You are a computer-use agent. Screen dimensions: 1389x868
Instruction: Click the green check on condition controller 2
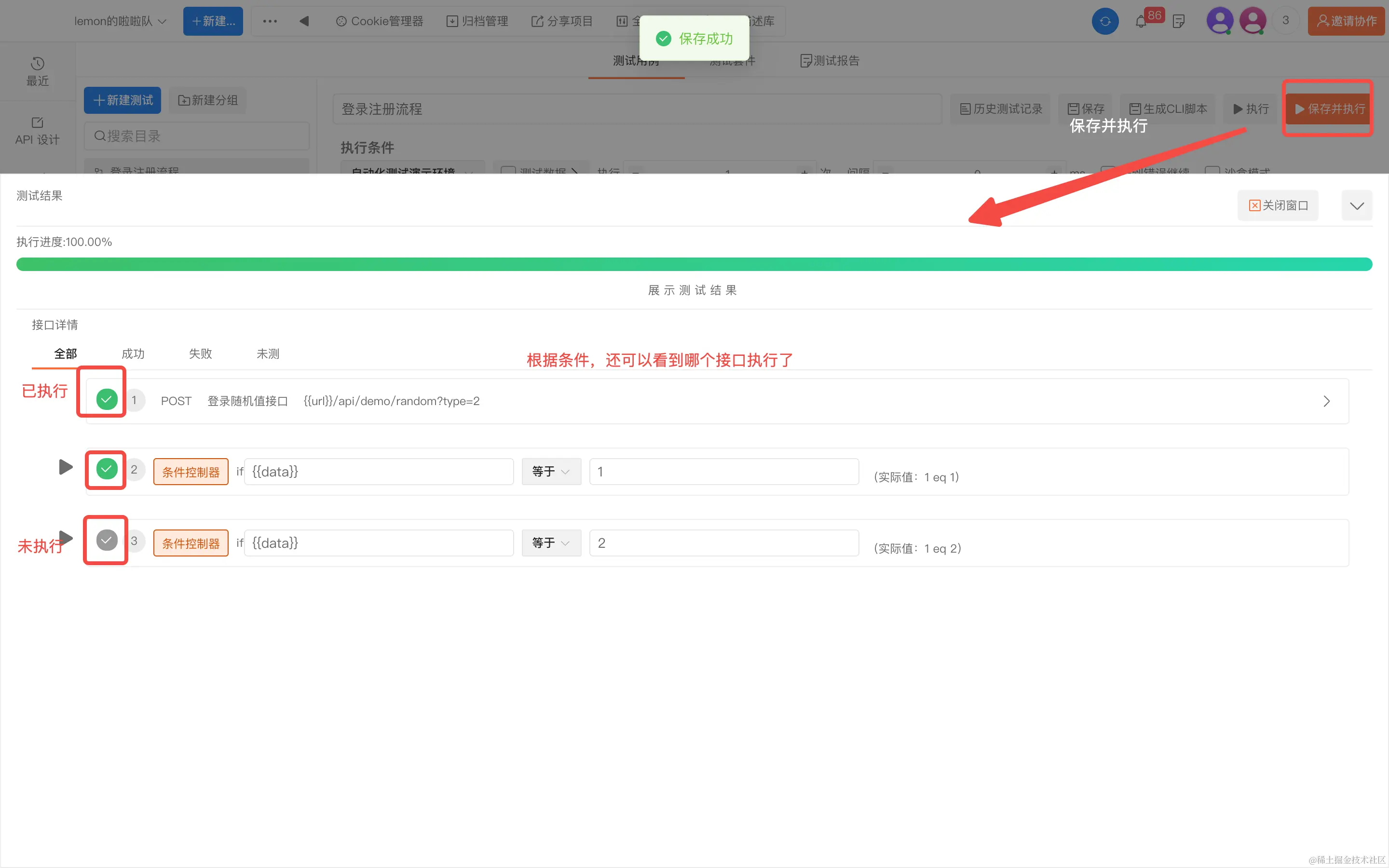click(x=107, y=469)
